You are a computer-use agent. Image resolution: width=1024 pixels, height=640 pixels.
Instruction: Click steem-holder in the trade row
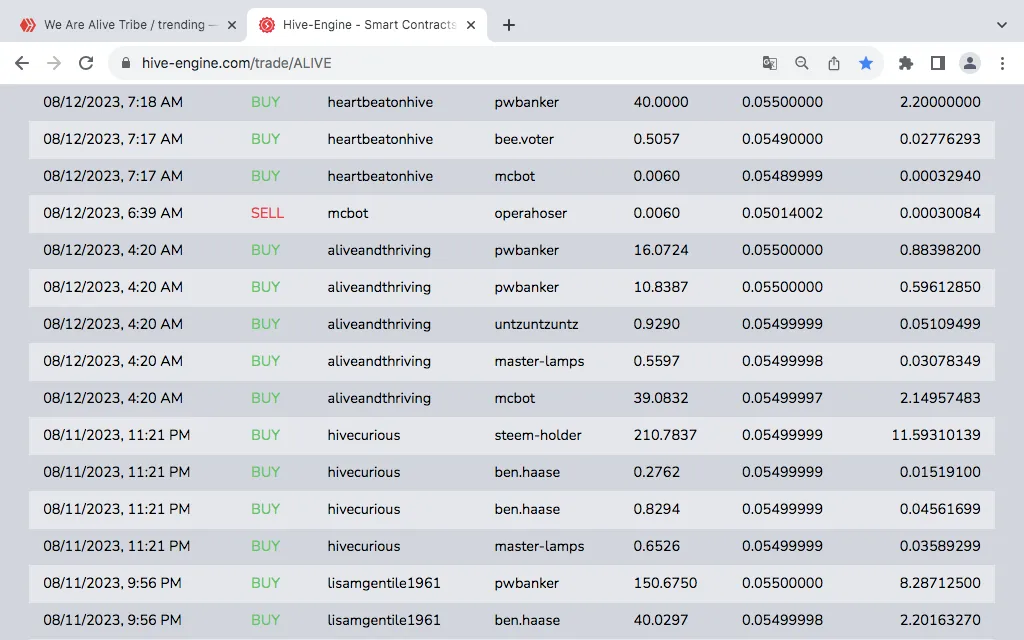tap(537, 435)
